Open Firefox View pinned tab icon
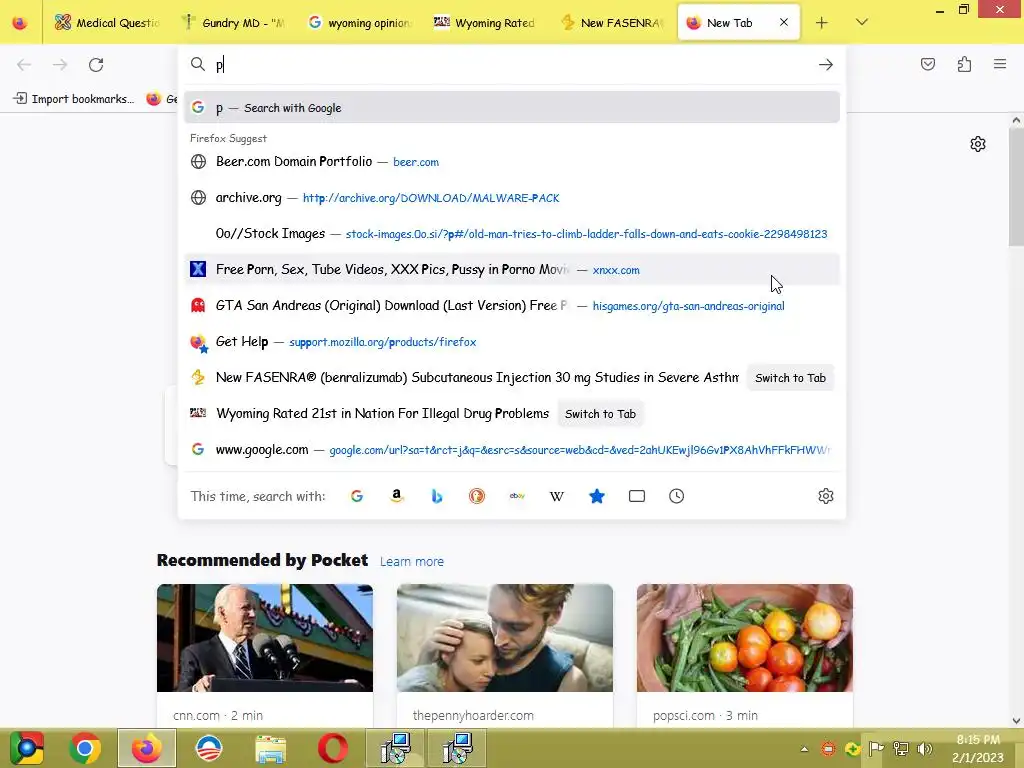The image size is (1024, 768). (20, 23)
